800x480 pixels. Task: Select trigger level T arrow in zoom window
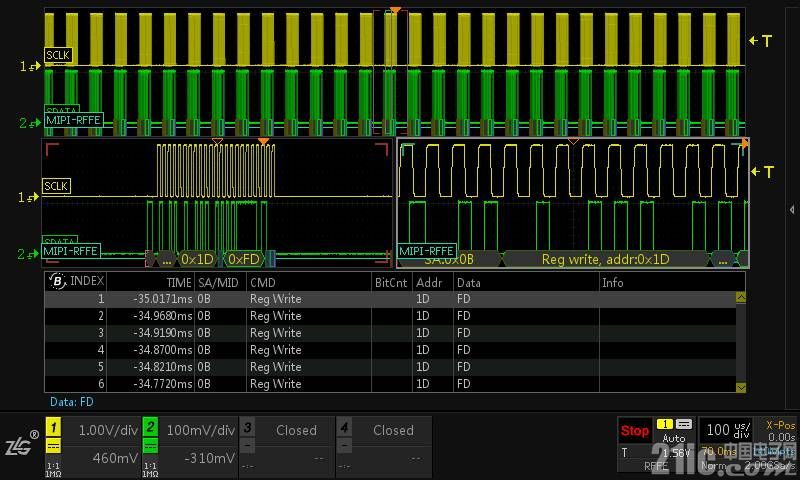coord(762,172)
